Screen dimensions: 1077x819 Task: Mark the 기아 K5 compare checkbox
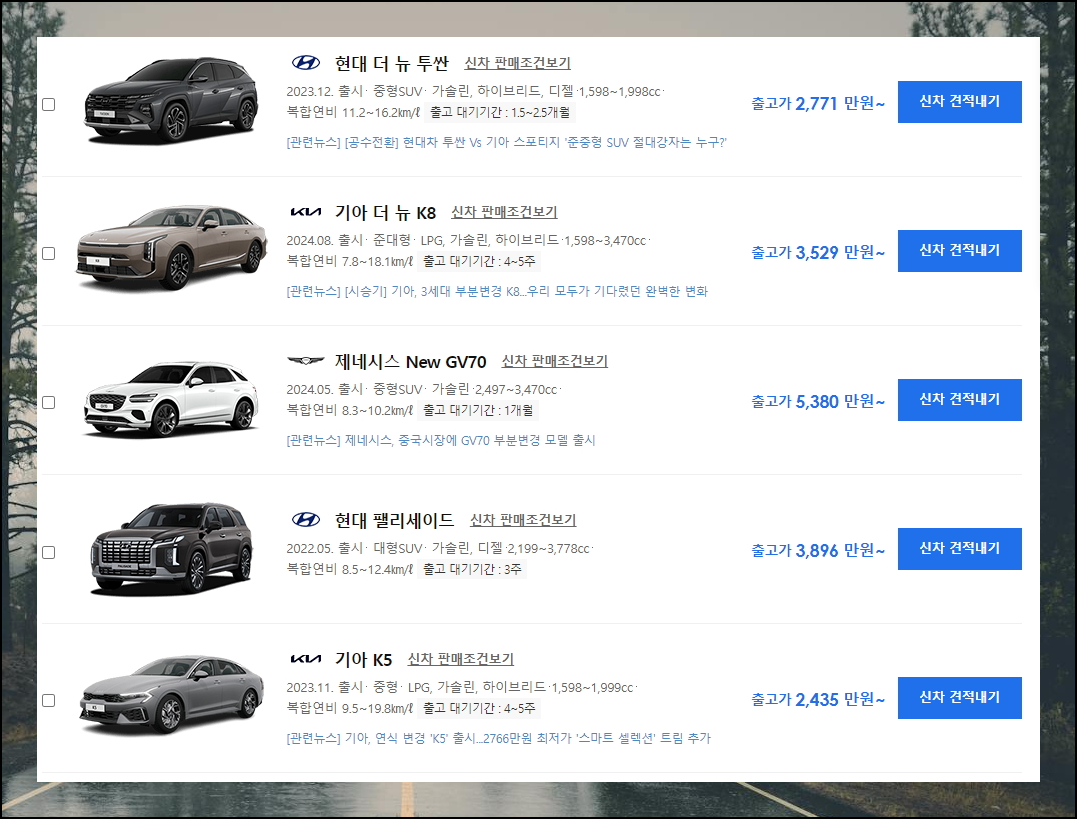[x=49, y=700]
